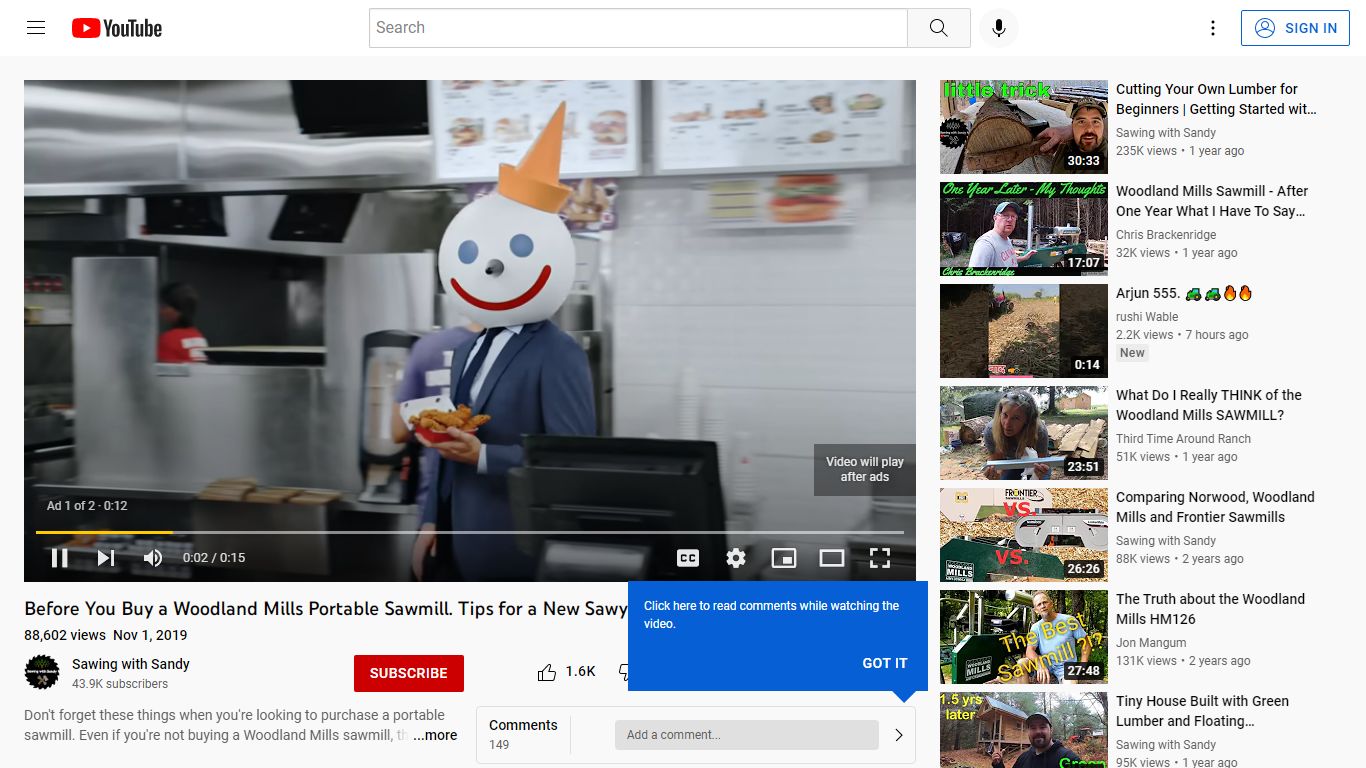Open title 'Cutting Your Own Lumber for Beginners'
This screenshot has width=1366, height=768.
(1216, 99)
